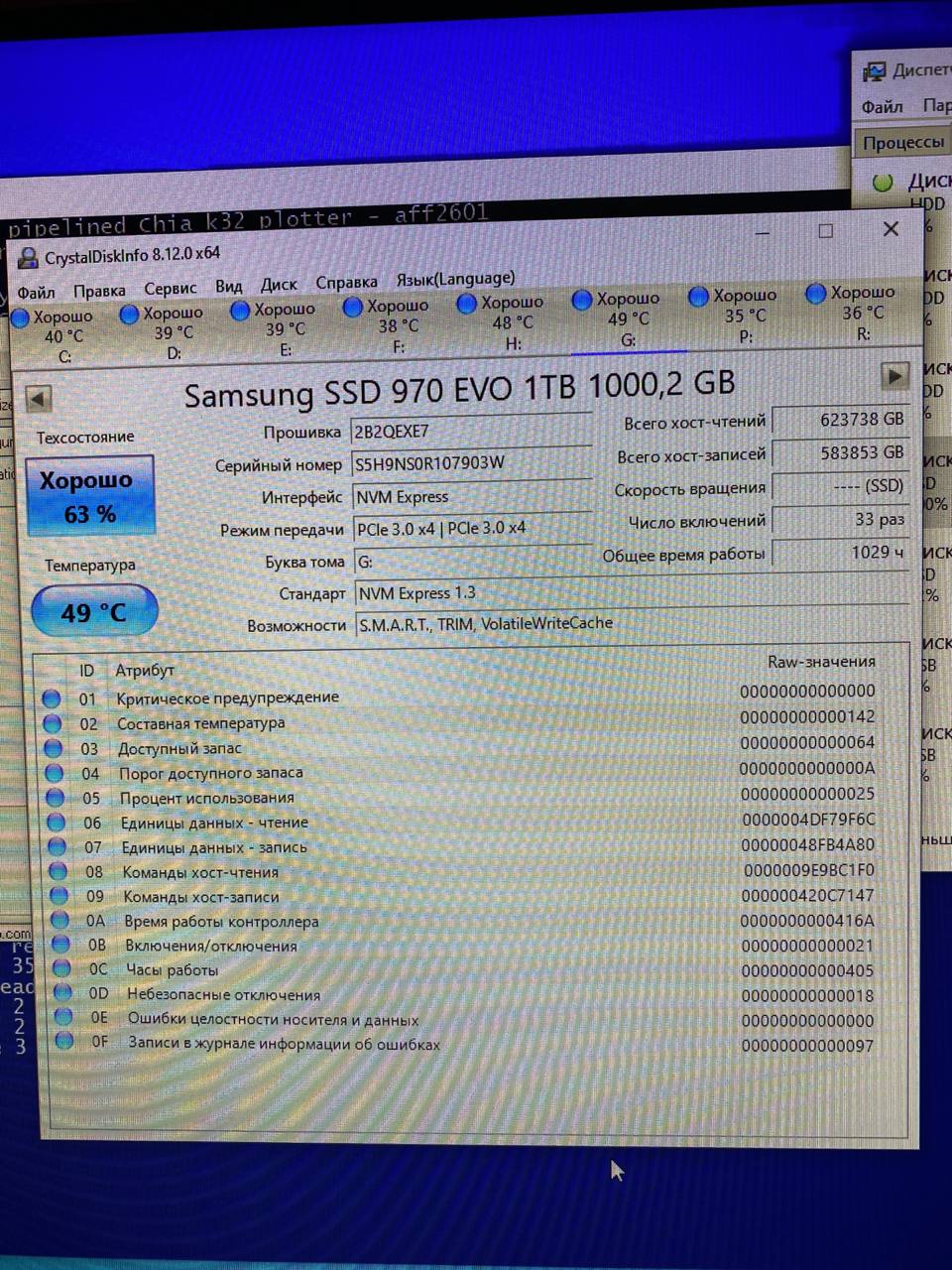Open the Язык(Language) menu

(x=455, y=278)
